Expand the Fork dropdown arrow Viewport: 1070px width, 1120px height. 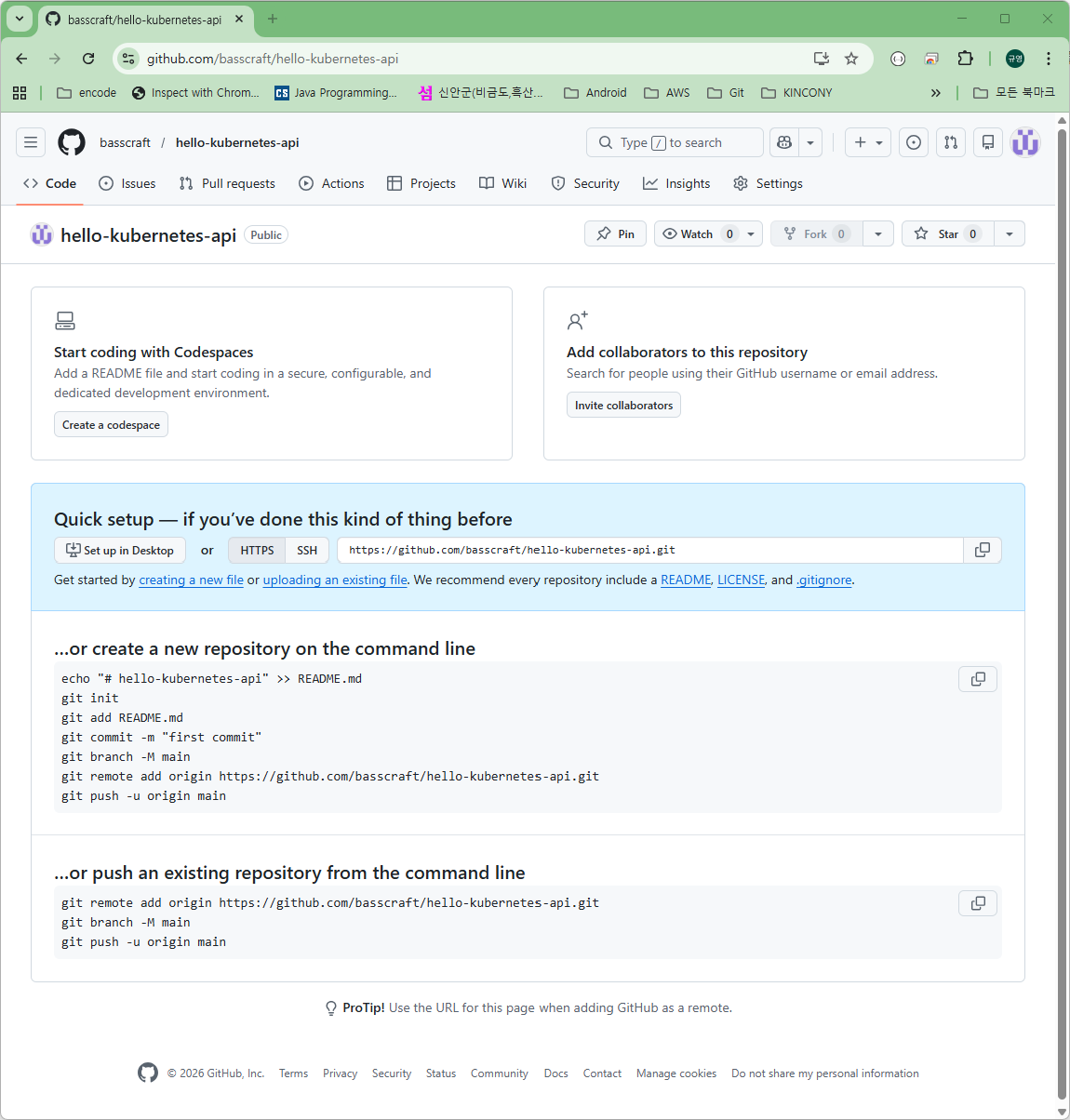(x=878, y=233)
